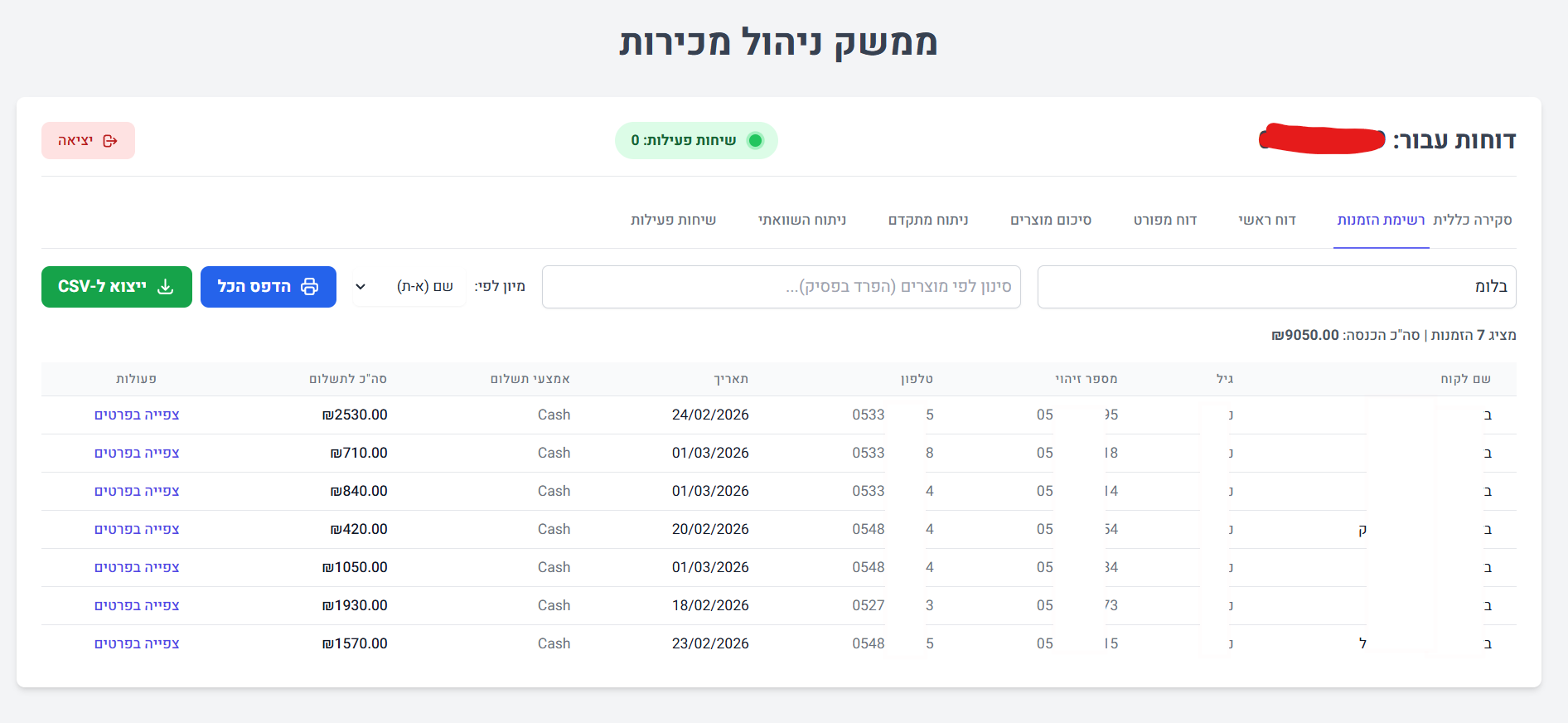Expand sort options using the chevron arrow
Image resolution: width=1568 pixels, height=723 pixels.
pyautogui.click(x=361, y=287)
